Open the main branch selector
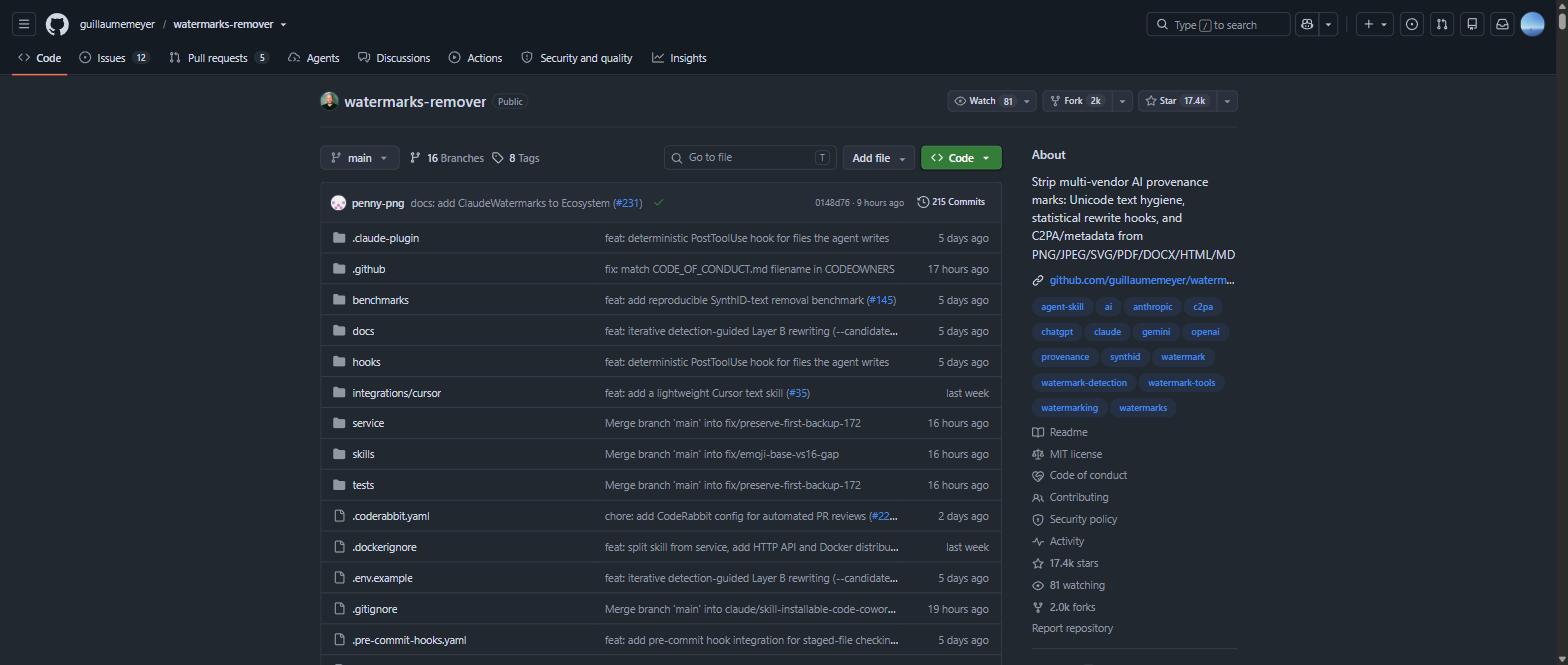1568x665 pixels. click(x=359, y=158)
